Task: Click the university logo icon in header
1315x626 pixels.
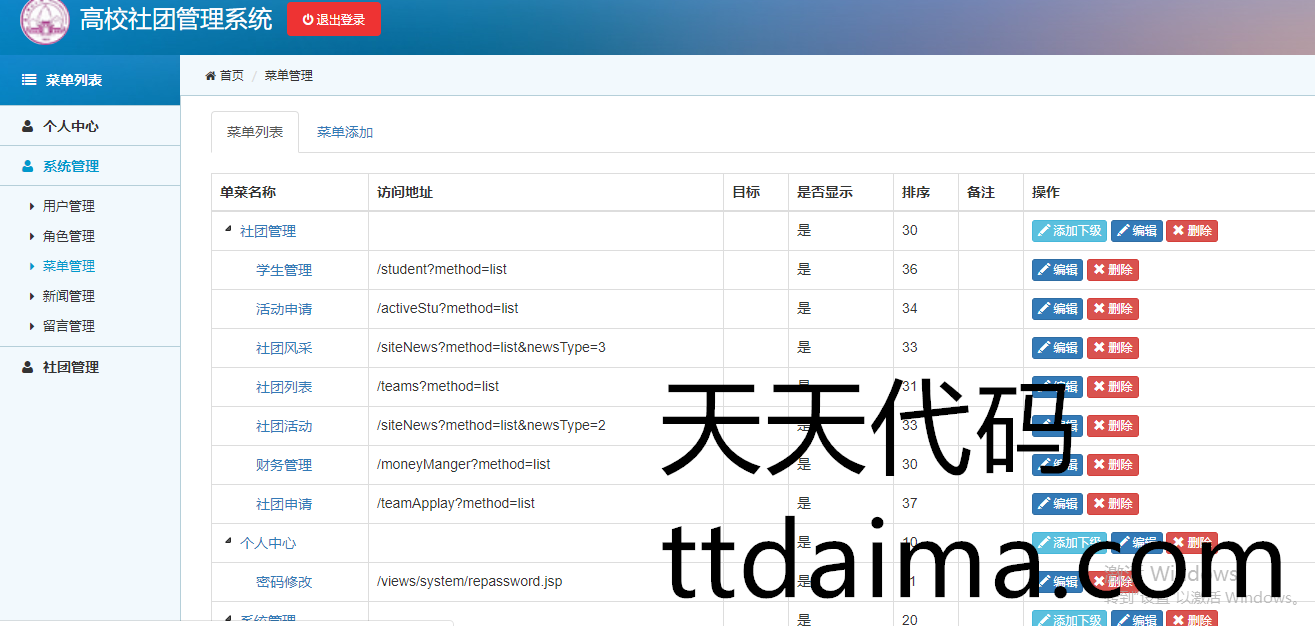Action: 45,20
